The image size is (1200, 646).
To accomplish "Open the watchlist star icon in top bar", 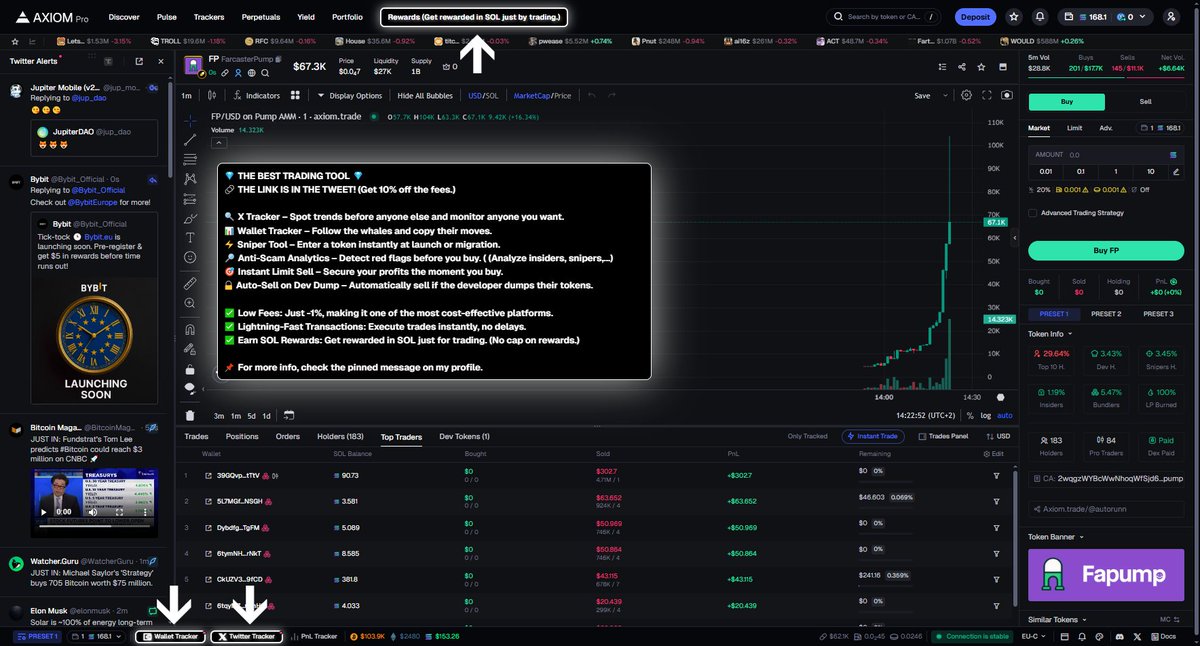I will pyautogui.click(x=1015, y=17).
